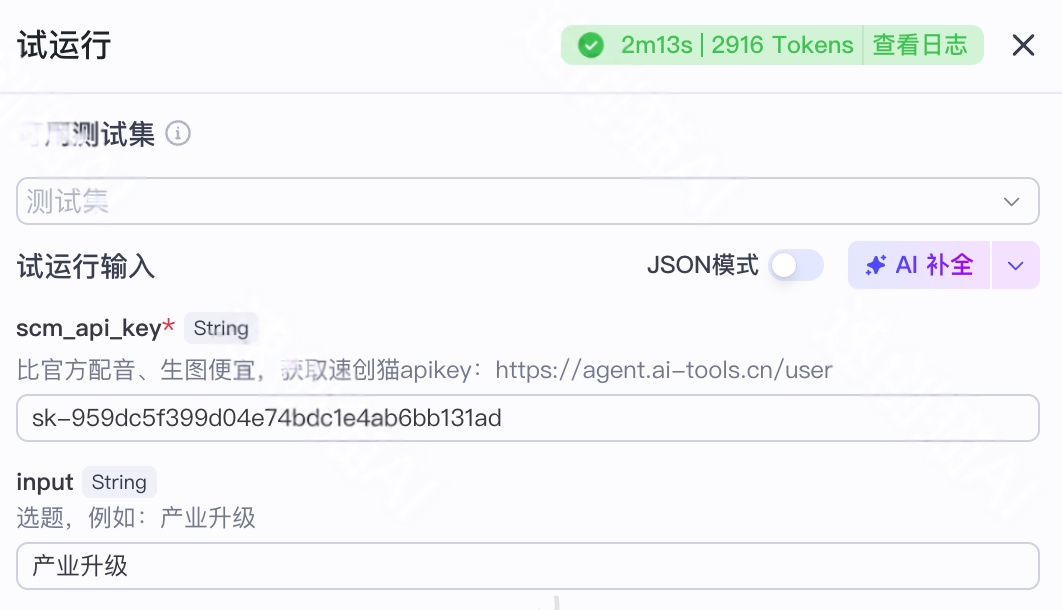Click the sparkle icon inside AI 补全 button
Image resolution: width=1062 pixels, height=610 pixels.
click(876, 265)
